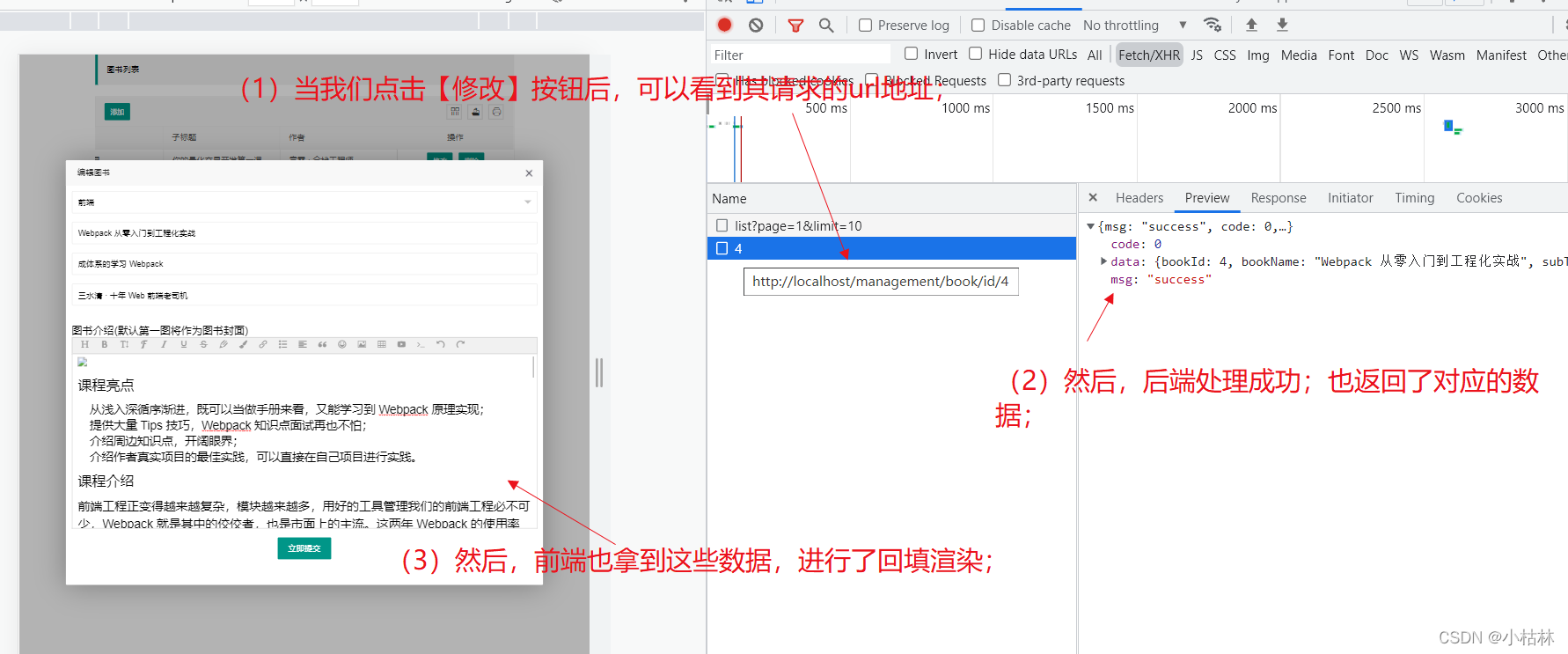Open network conditions wifi icon
1568x654 pixels.
[x=1213, y=25]
